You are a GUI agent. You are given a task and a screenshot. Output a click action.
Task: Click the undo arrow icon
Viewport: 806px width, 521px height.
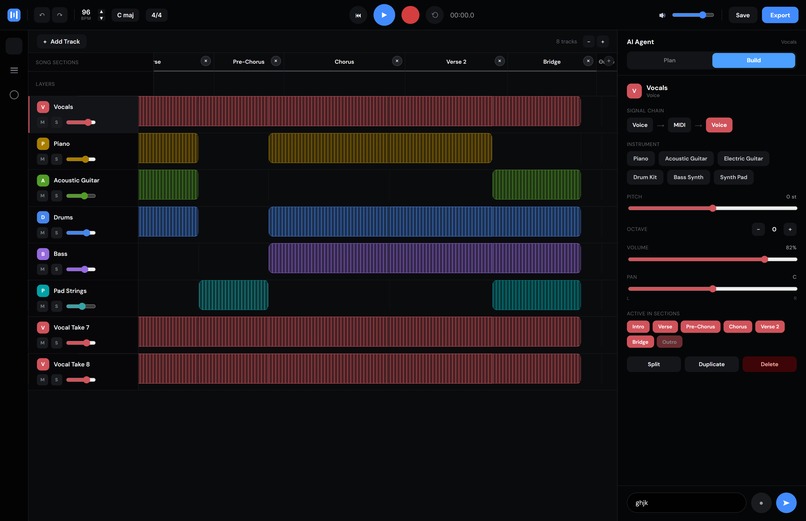click(x=42, y=15)
